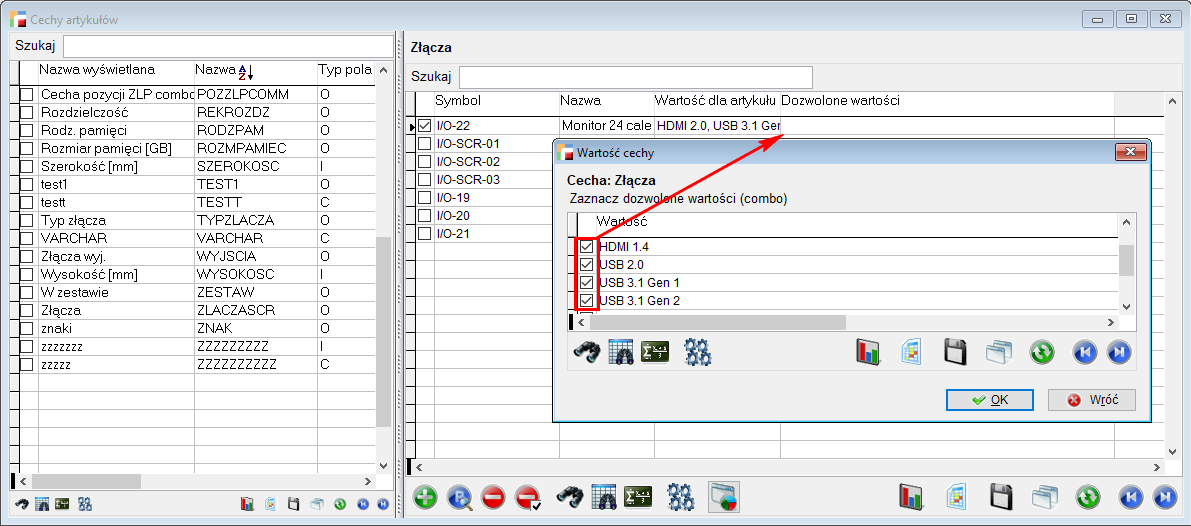Refresh Złącza panel list with green arrows icon
The image size is (1191, 526).
click(1088, 497)
